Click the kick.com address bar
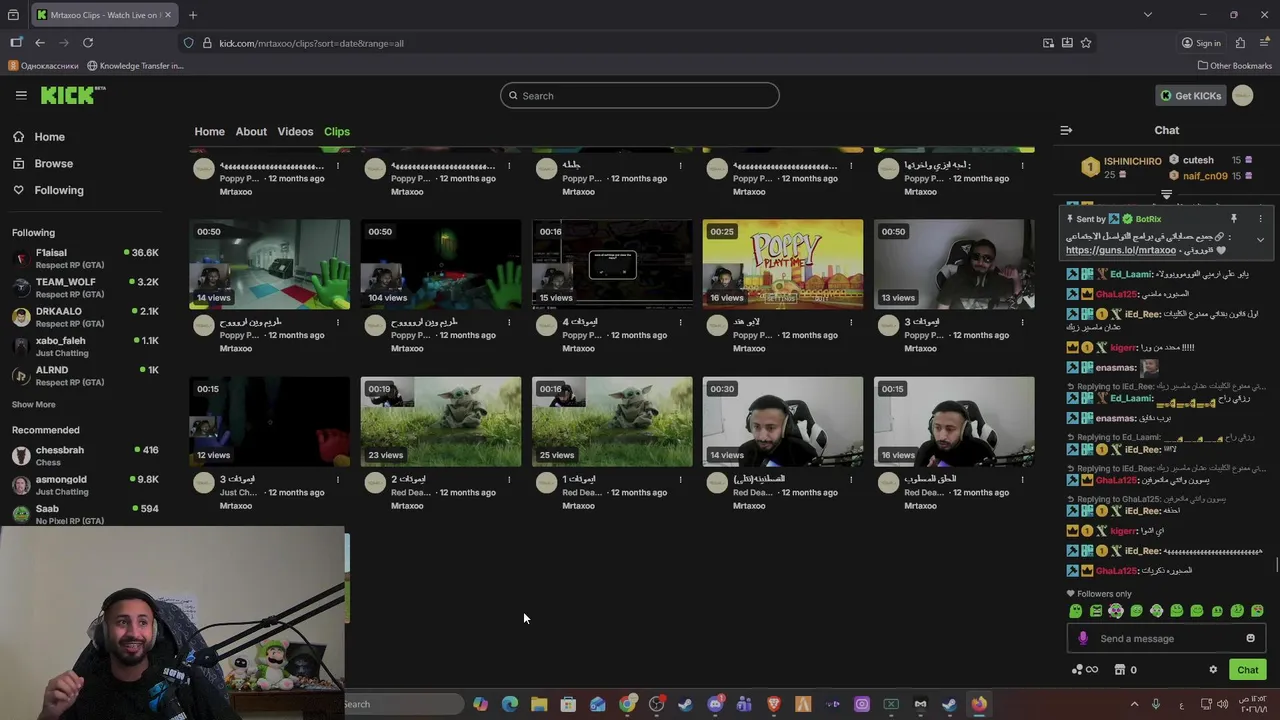The height and width of the screenshot is (720, 1280). pos(620,43)
